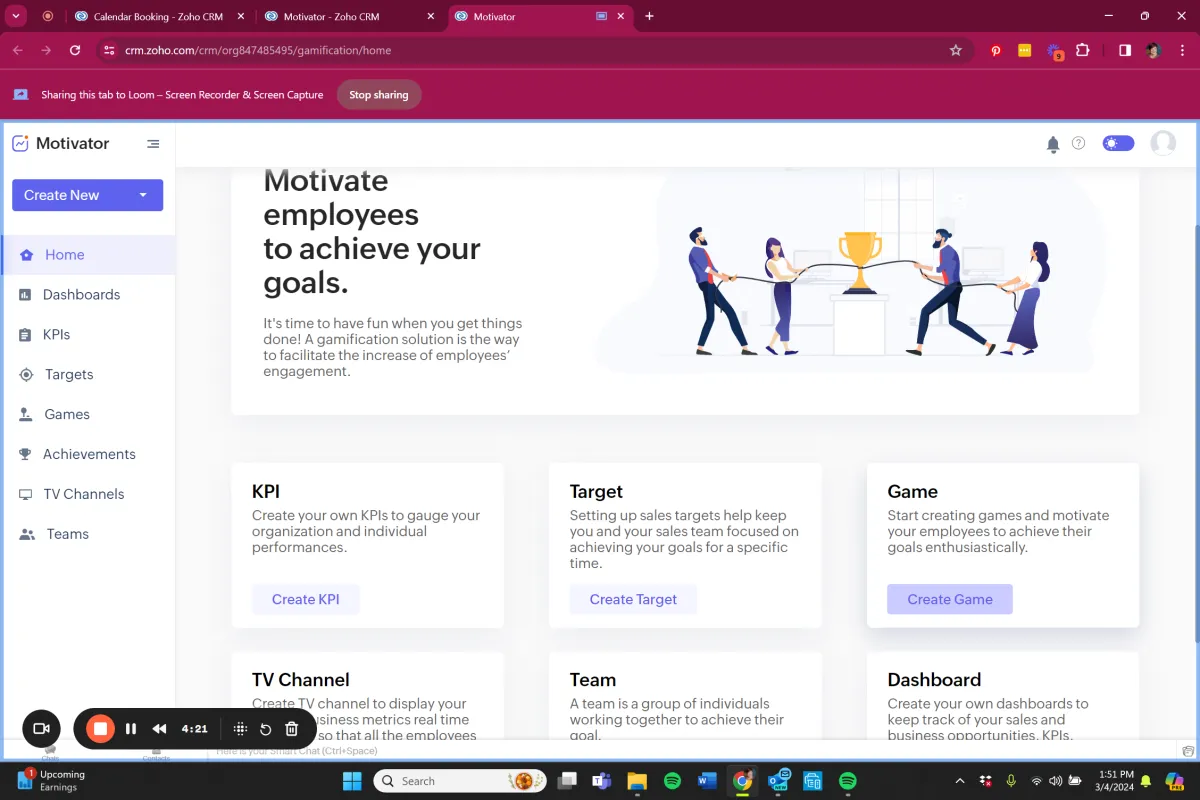1200x800 pixels.
Task: Click the Create KPI button
Action: [x=306, y=599]
